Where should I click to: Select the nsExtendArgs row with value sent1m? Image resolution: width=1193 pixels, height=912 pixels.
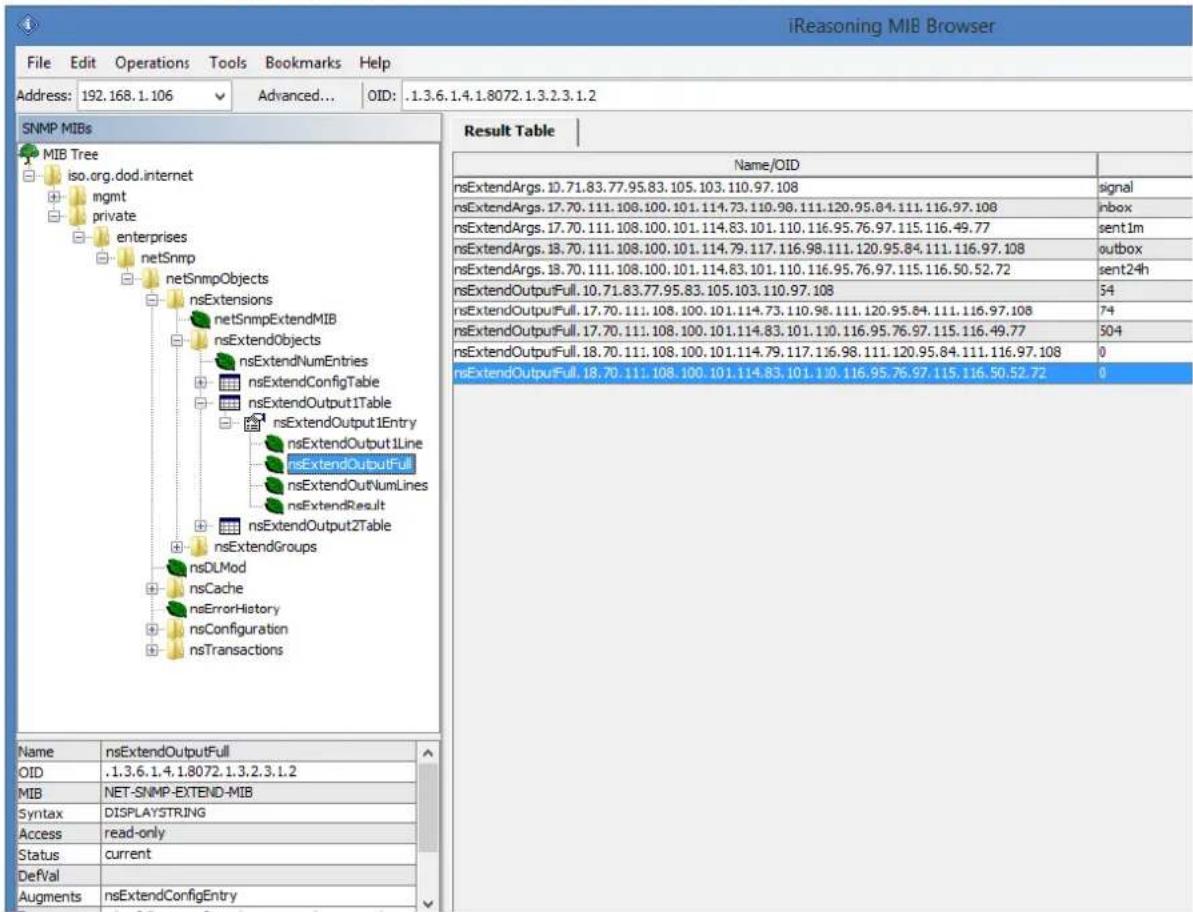click(x=822, y=228)
